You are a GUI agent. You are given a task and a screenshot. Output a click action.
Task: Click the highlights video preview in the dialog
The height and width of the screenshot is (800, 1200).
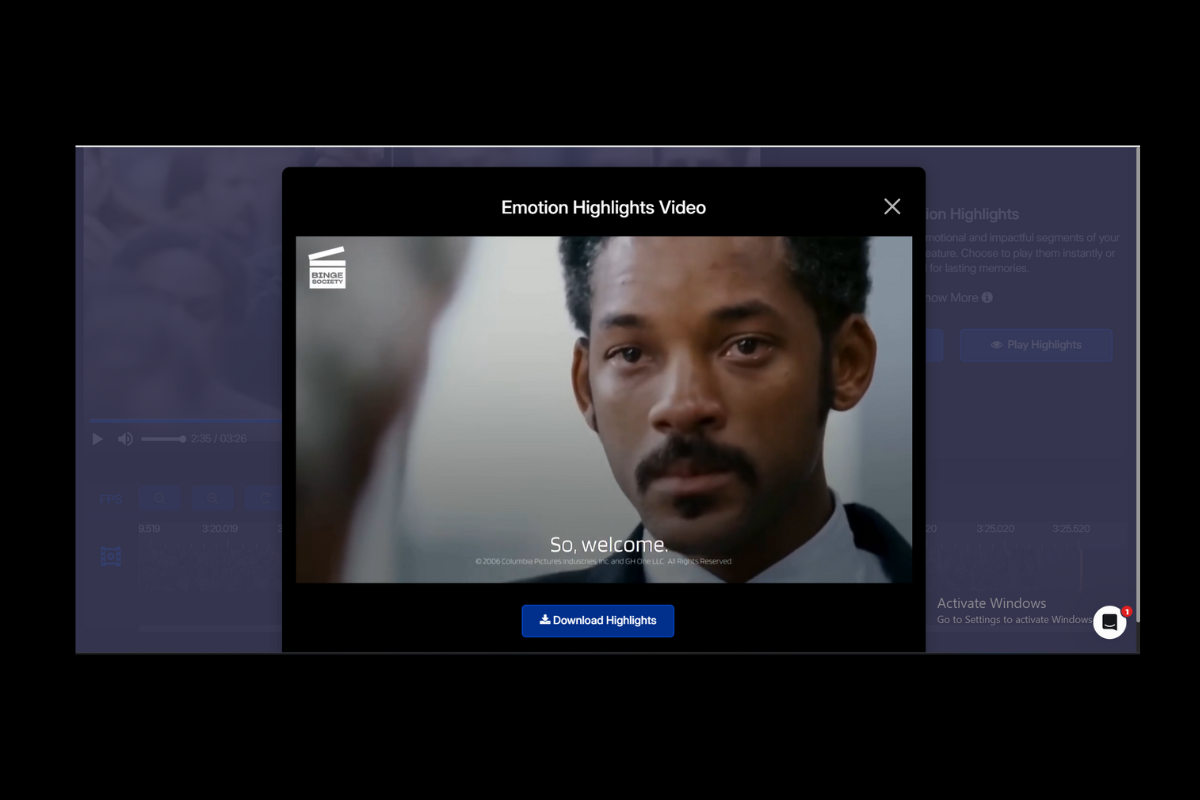click(604, 409)
